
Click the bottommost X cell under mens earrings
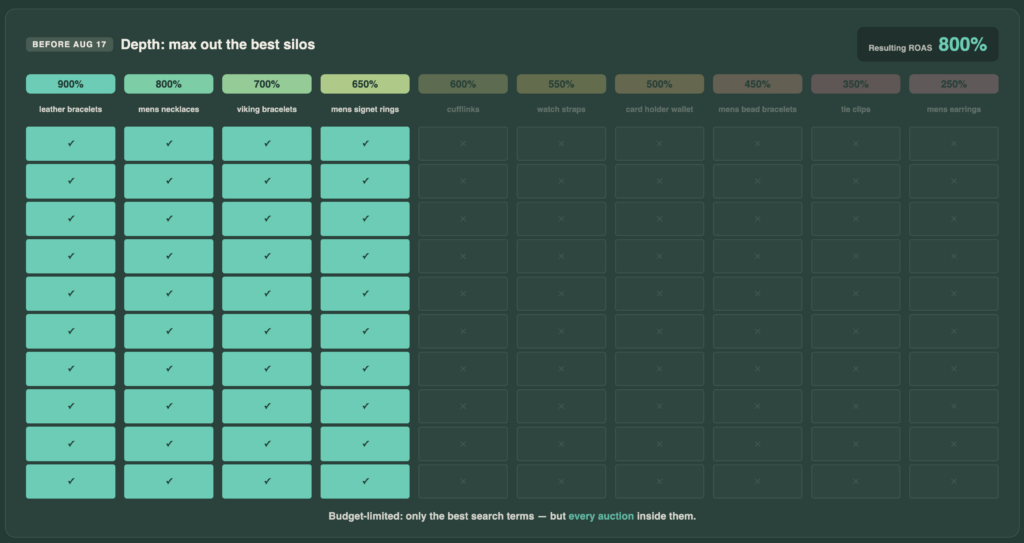[953, 482]
